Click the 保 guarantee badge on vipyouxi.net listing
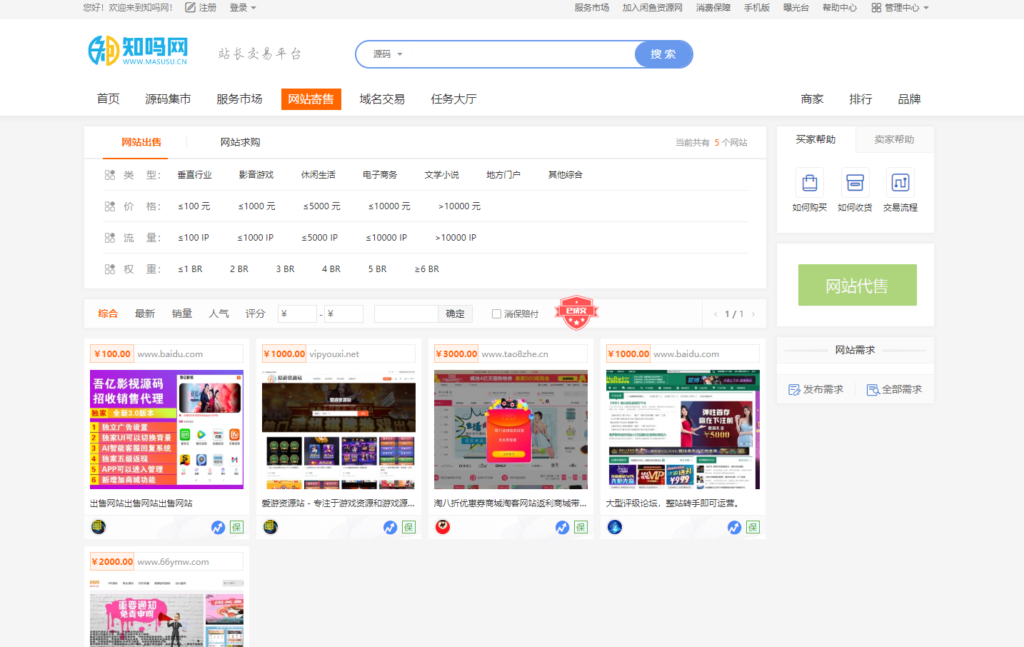Screen dimensions: 1024x647 409,527
